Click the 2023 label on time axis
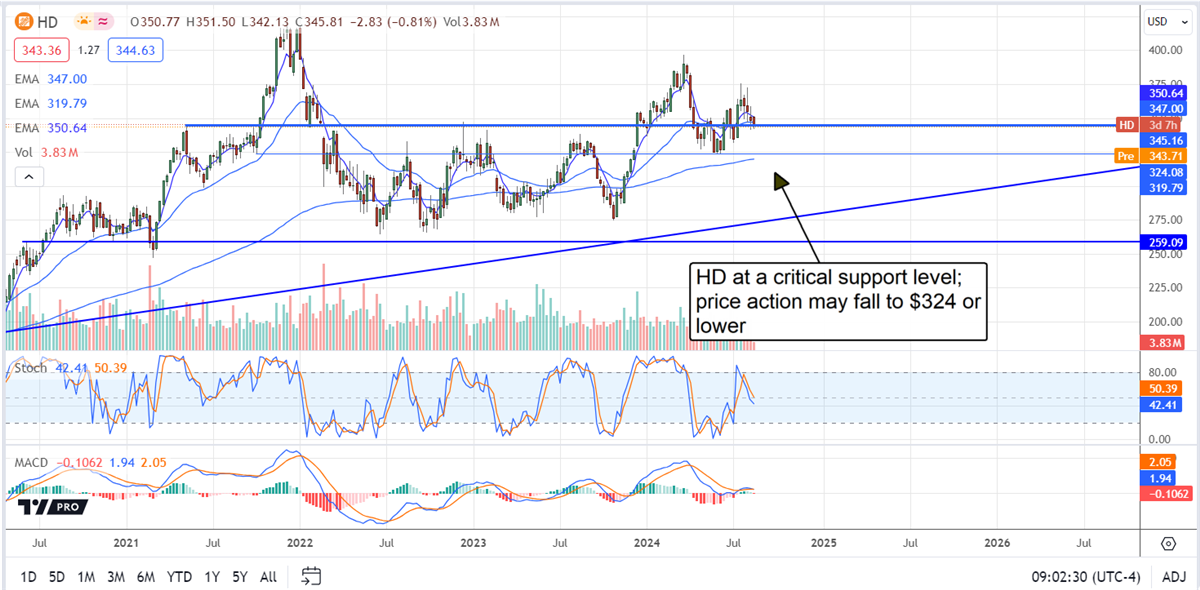 473,543
